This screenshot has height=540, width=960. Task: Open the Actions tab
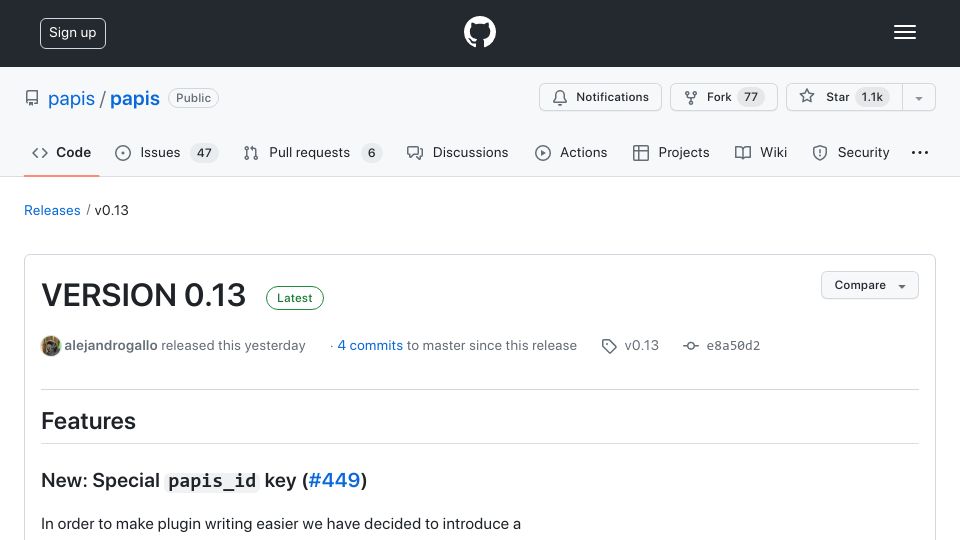pos(571,152)
